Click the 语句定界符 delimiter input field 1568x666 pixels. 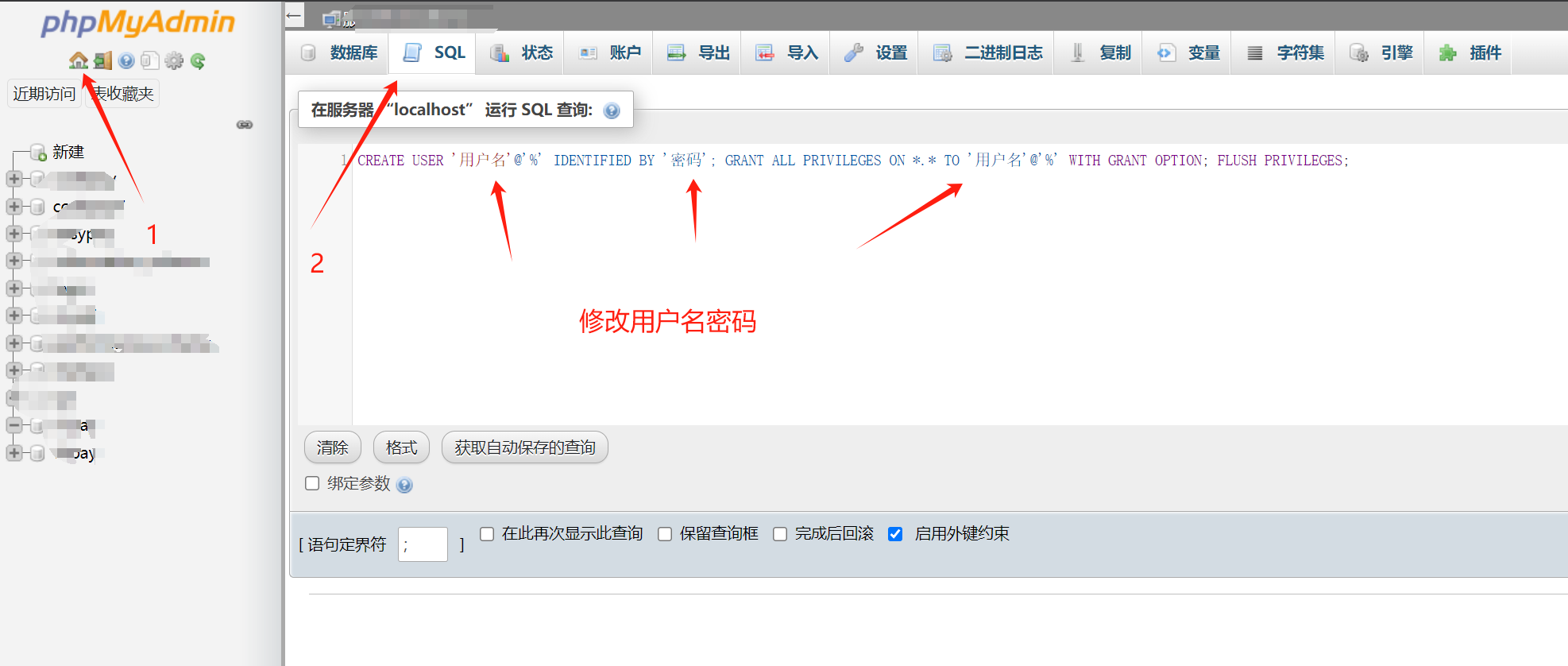(x=423, y=544)
